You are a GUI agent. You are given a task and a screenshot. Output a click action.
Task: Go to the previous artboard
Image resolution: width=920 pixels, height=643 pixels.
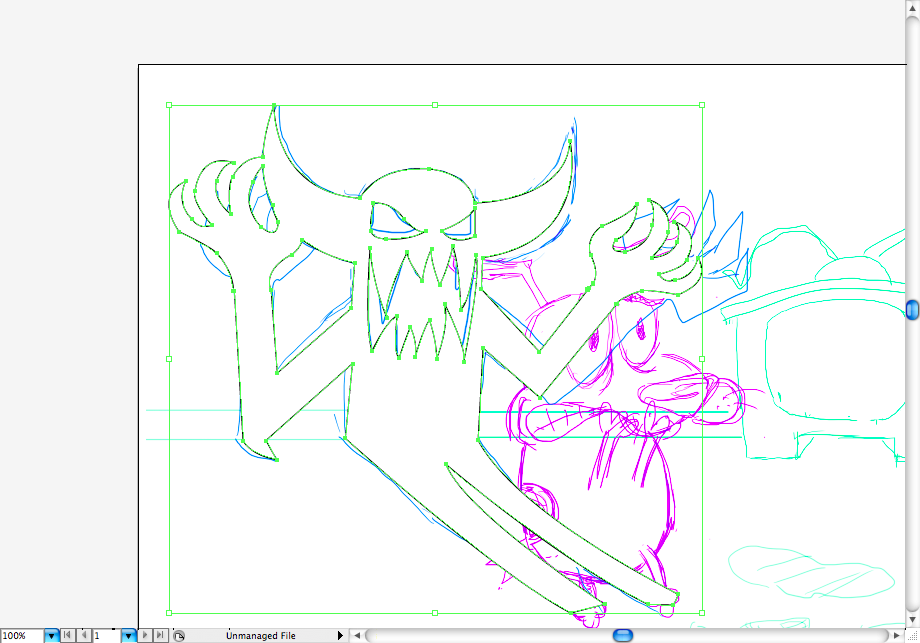[x=84, y=635]
